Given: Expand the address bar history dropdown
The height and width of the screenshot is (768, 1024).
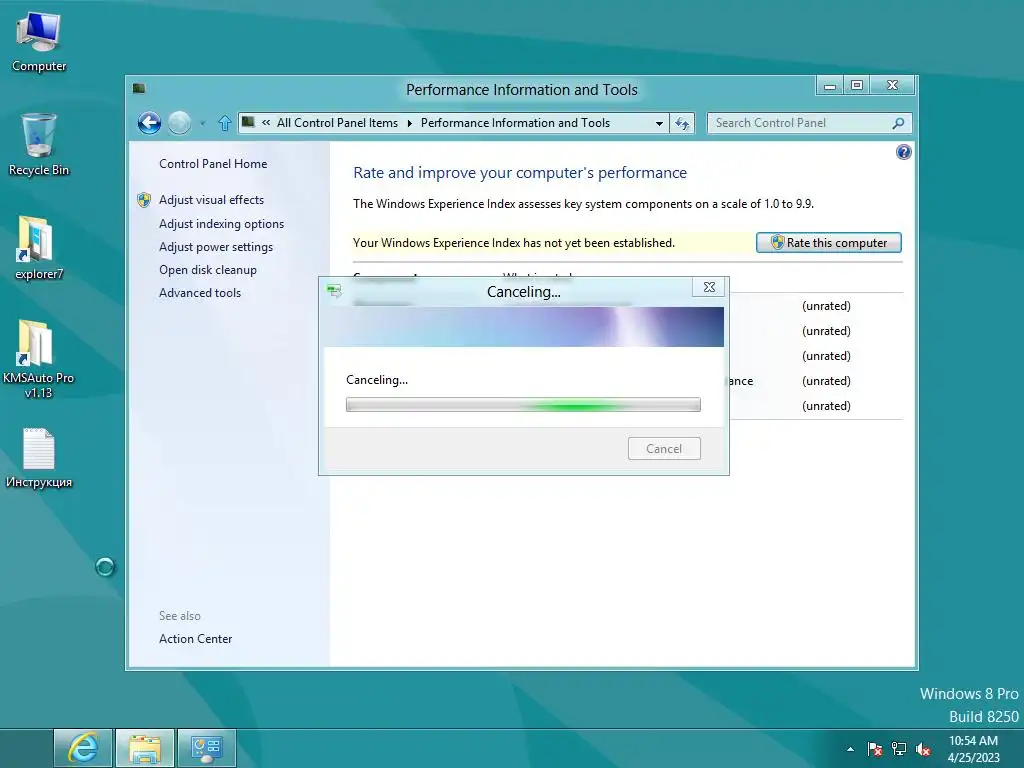Looking at the screenshot, I should tap(659, 123).
